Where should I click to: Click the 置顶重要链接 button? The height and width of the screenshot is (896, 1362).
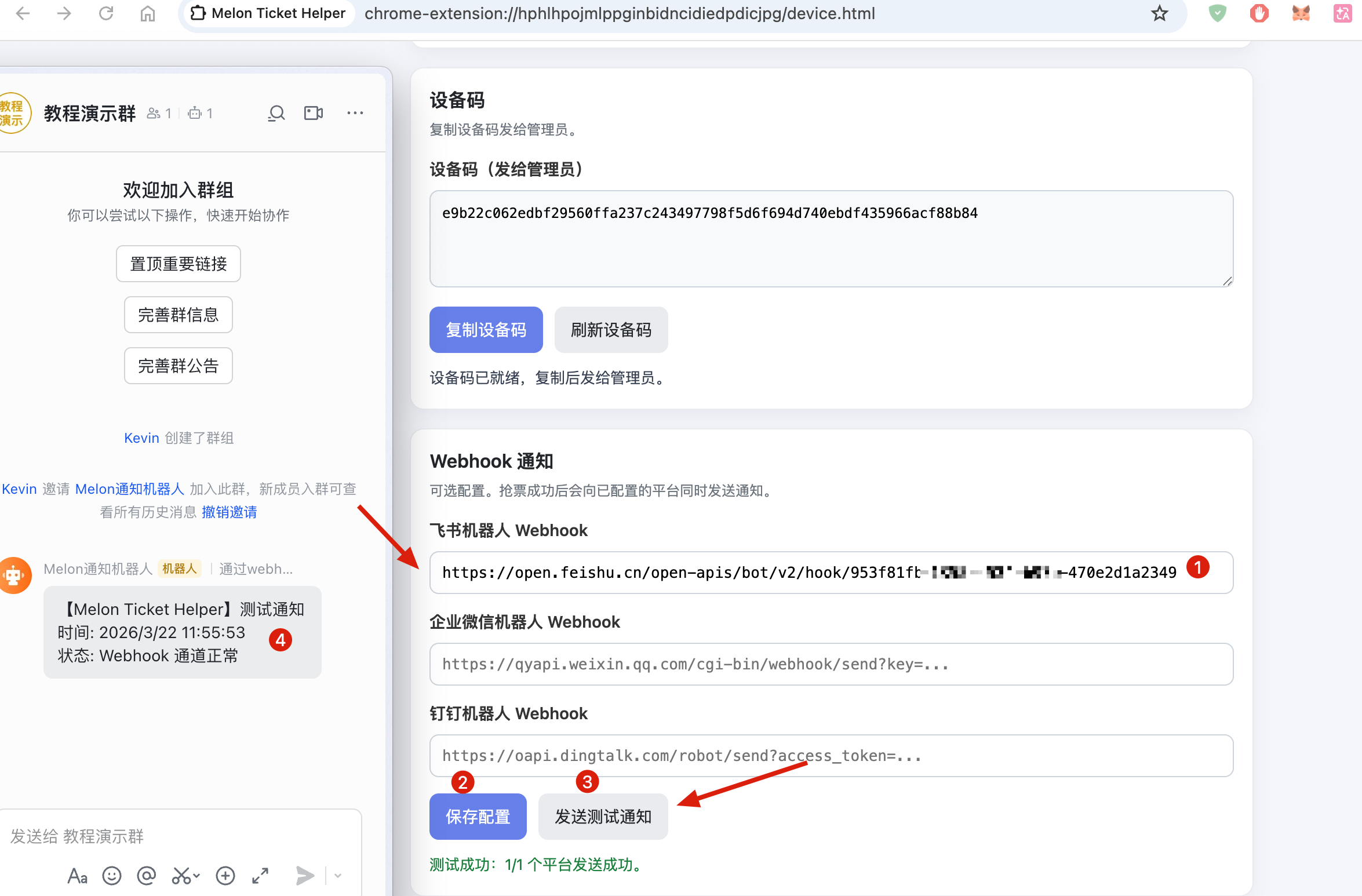pyautogui.click(x=179, y=264)
